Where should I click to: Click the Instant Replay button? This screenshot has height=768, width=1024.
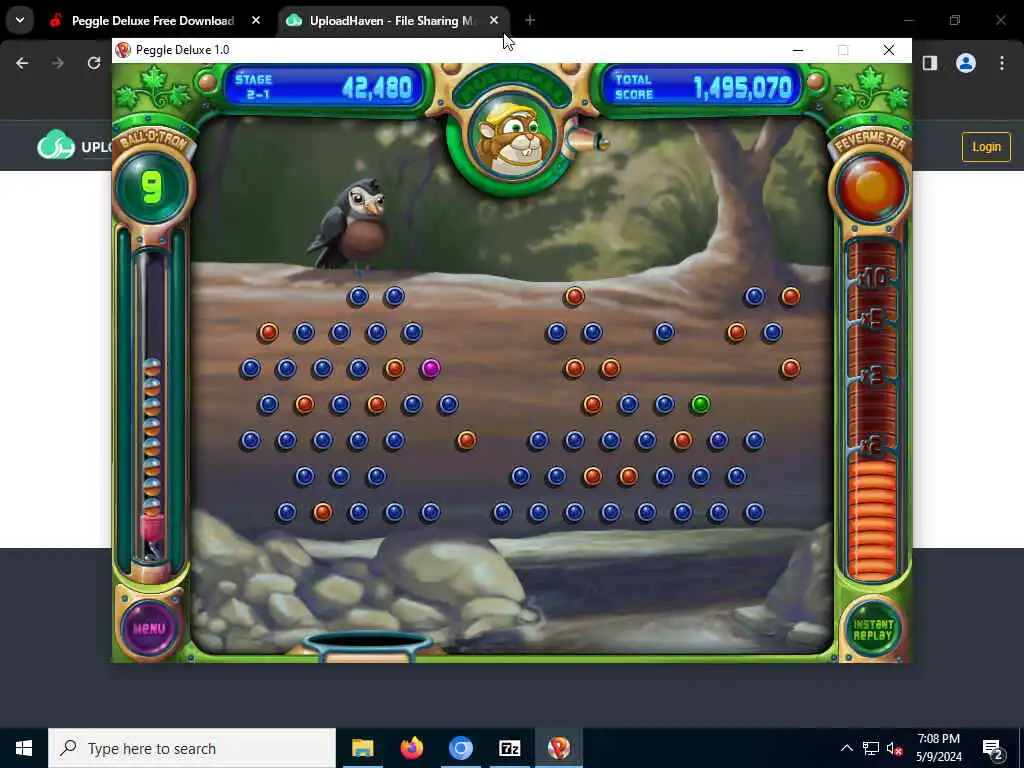872,629
